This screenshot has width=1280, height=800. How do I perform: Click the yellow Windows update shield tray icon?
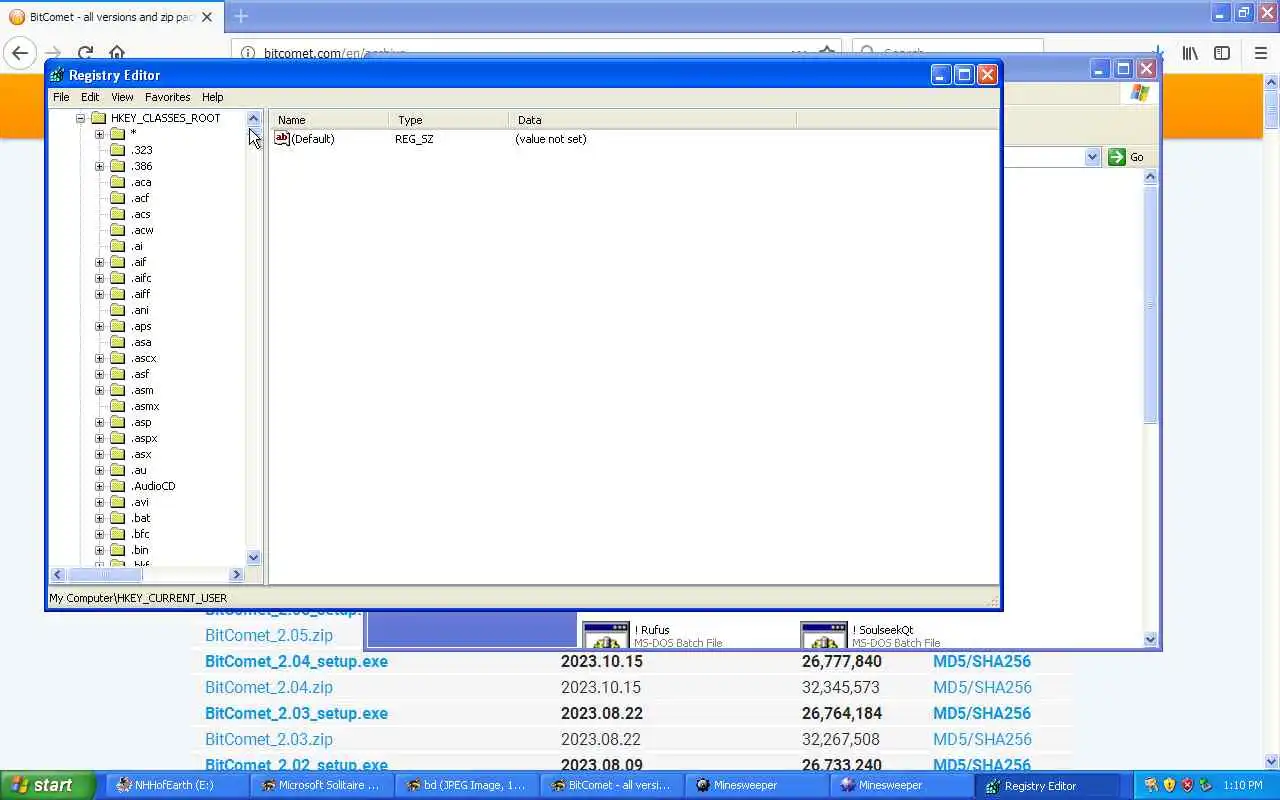(1169, 785)
